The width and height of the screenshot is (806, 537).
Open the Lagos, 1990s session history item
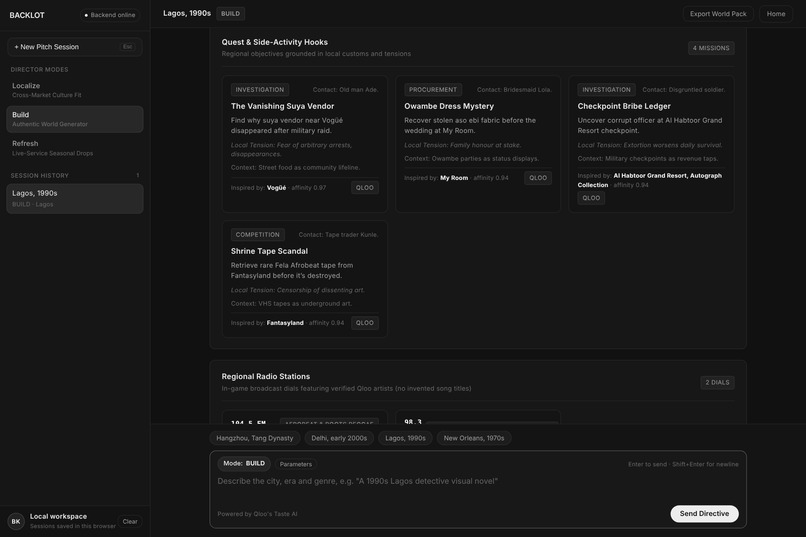(75, 198)
